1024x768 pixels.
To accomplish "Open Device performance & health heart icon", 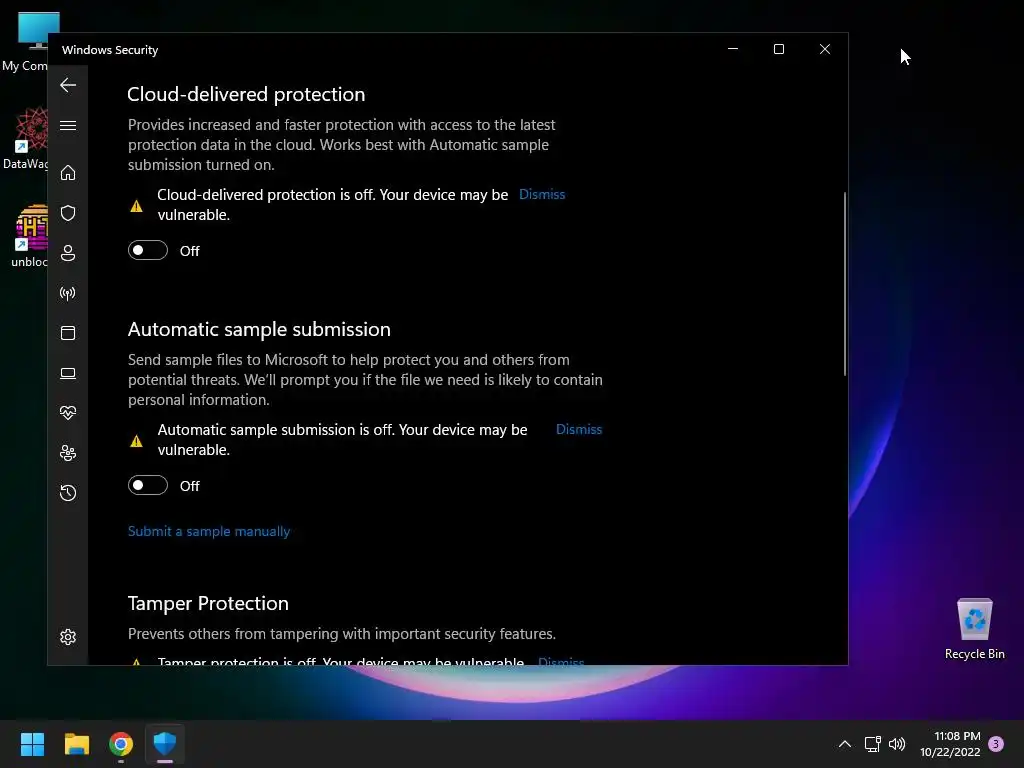I will pyautogui.click(x=68, y=413).
